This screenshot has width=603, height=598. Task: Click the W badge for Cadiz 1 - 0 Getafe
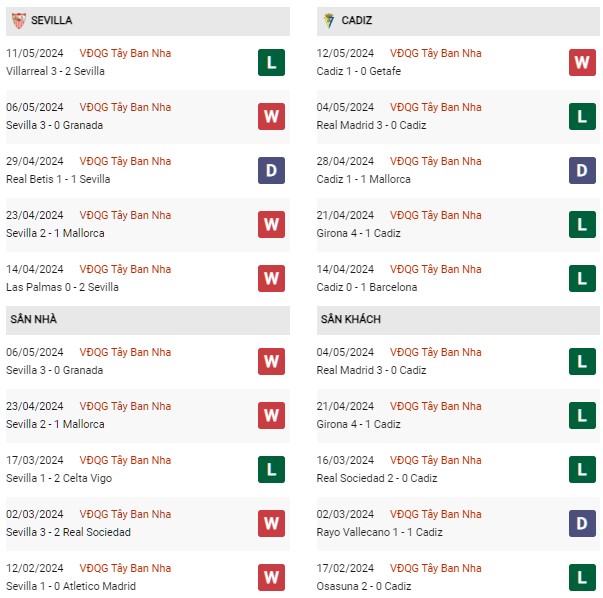(582, 62)
